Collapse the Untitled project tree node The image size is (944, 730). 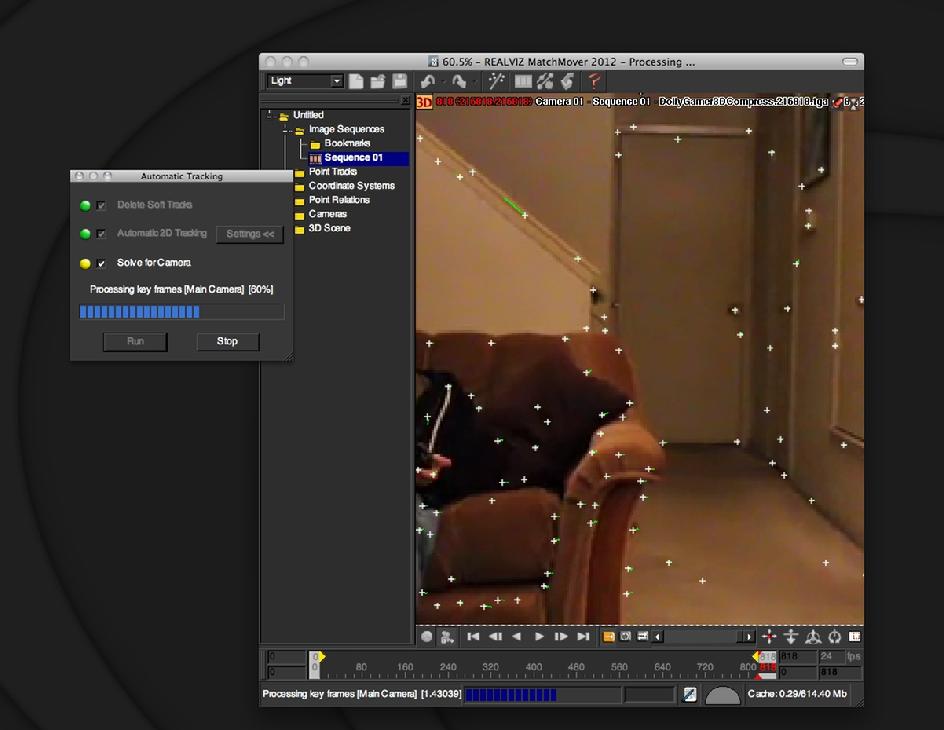[x=269, y=114]
